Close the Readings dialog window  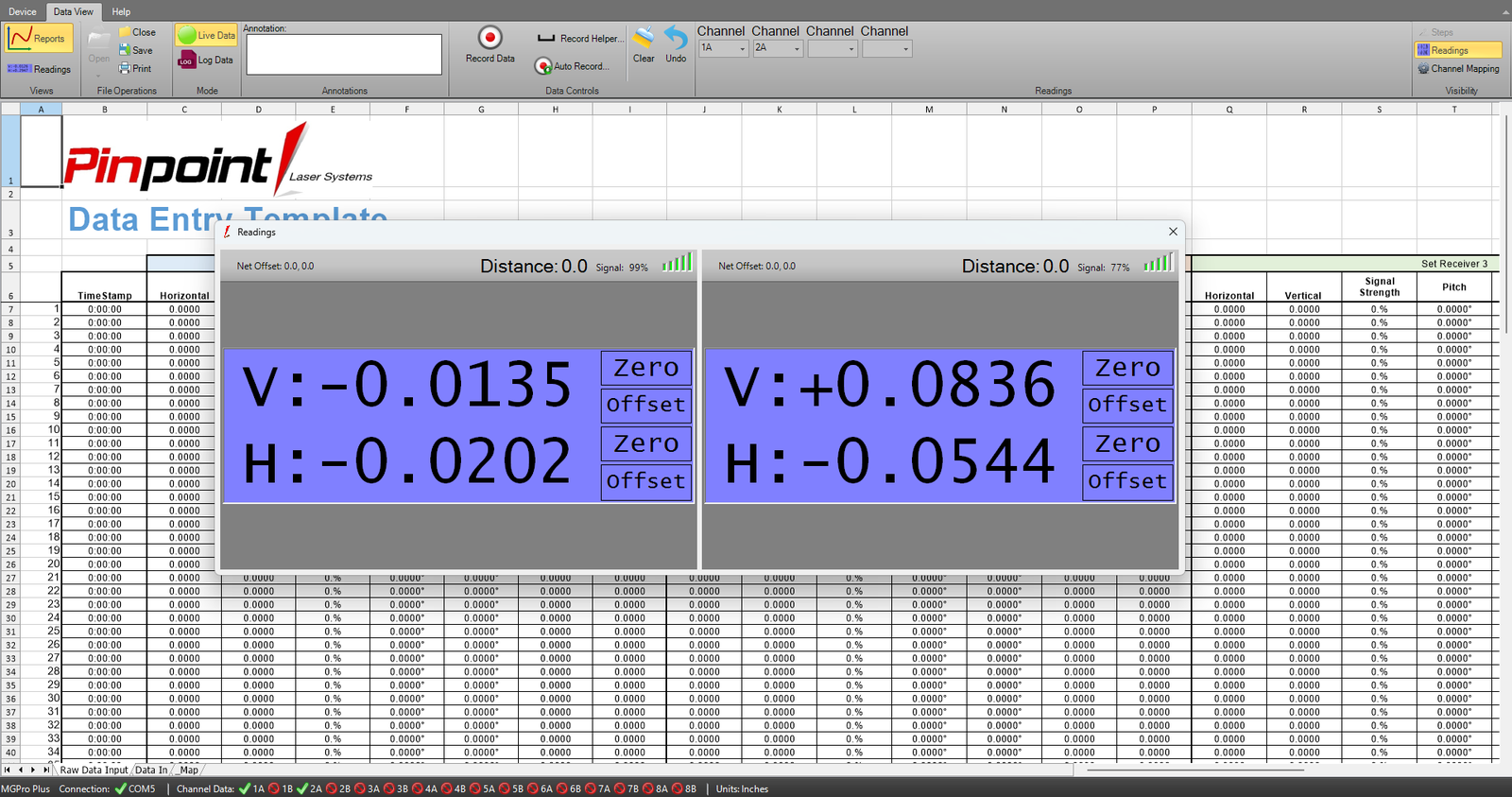coord(1173,232)
